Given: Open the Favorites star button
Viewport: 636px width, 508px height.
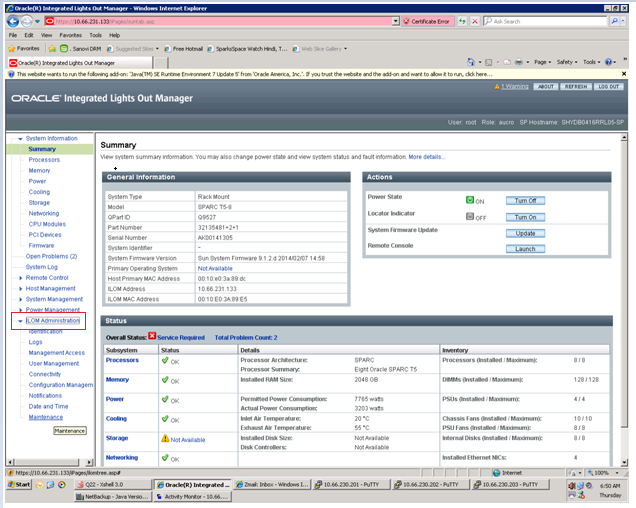Looking at the screenshot, I should (24, 49).
